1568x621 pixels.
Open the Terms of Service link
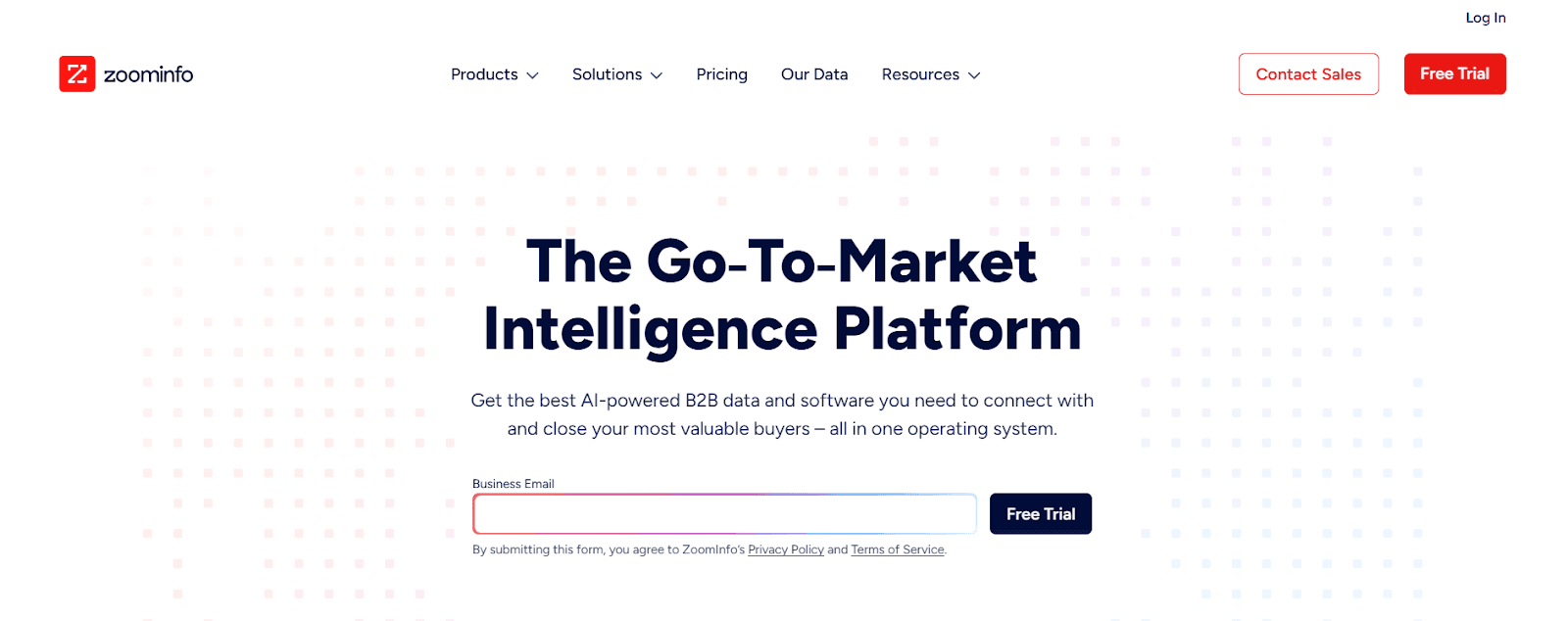pyautogui.click(x=897, y=549)
